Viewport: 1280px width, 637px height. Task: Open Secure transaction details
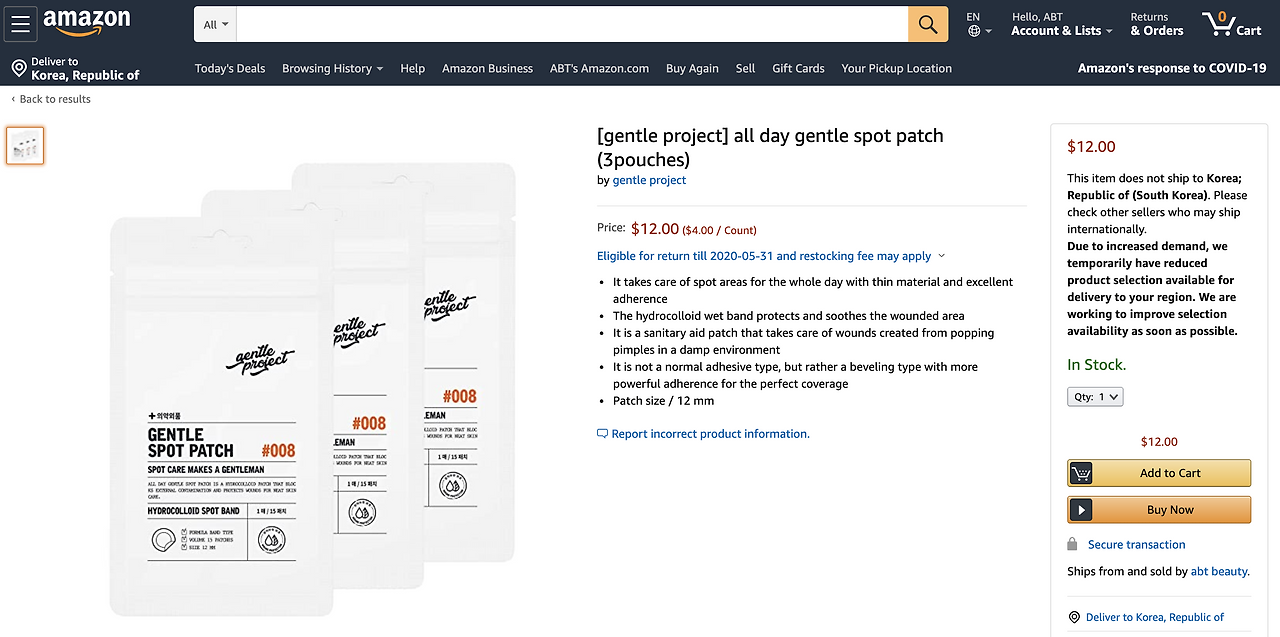[x=1137, y=545]
